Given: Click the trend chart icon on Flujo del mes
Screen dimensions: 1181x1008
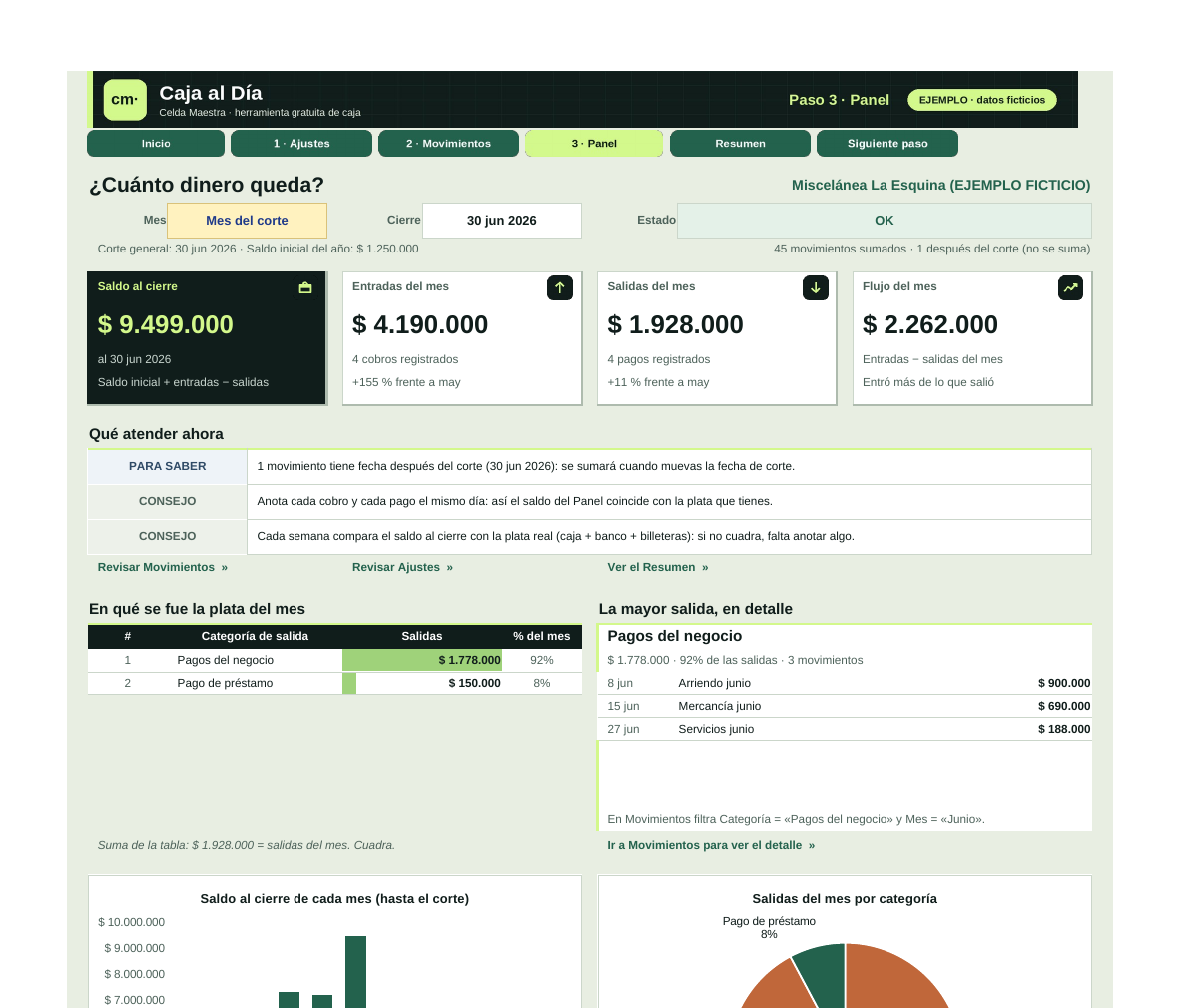Looking at the screenshot, I should coord(1070,287).
